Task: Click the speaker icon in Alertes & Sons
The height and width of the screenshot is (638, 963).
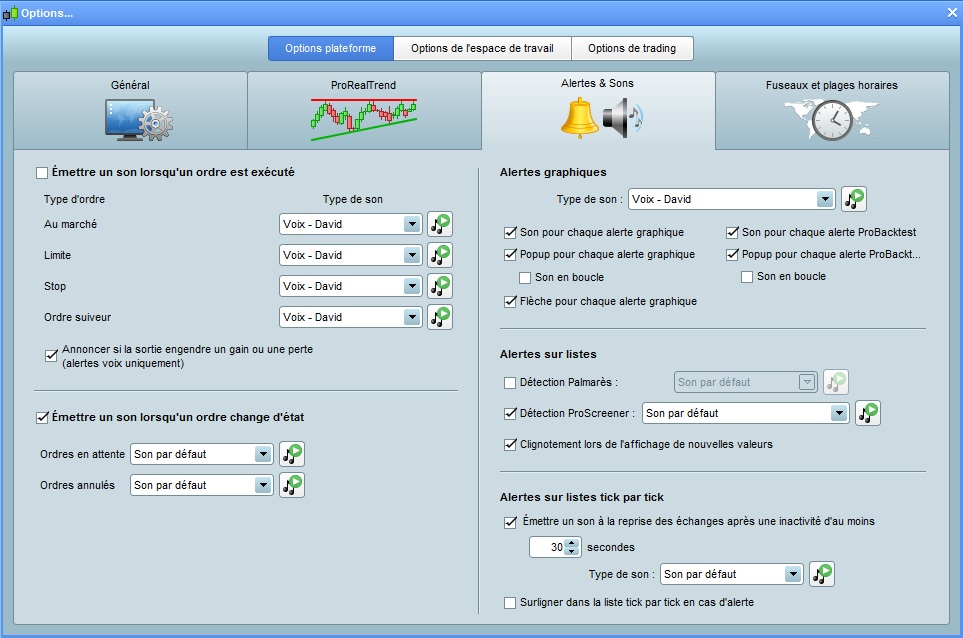Action: (x=622, y=118)
